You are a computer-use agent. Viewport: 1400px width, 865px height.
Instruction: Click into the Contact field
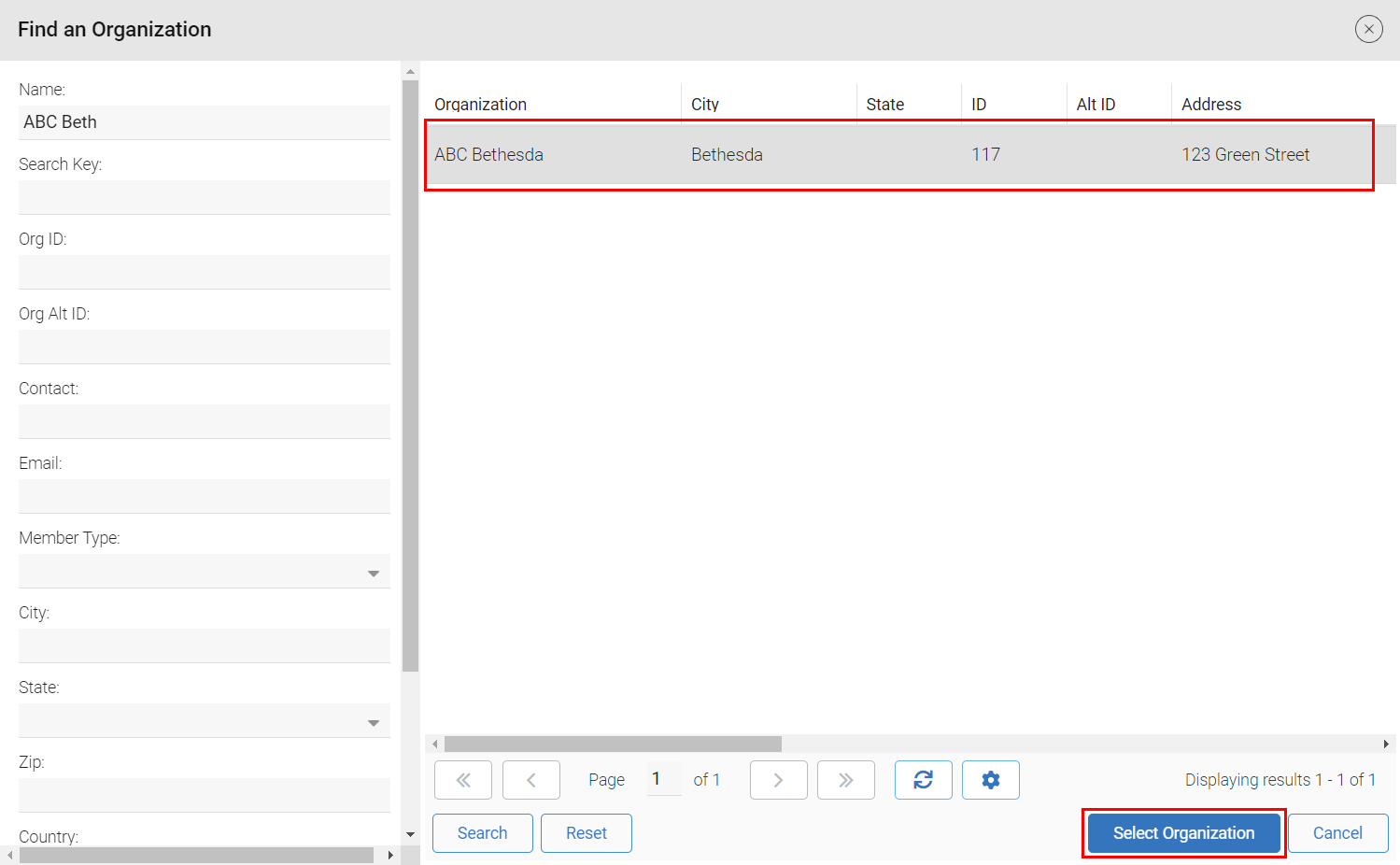tap(205, 421)
